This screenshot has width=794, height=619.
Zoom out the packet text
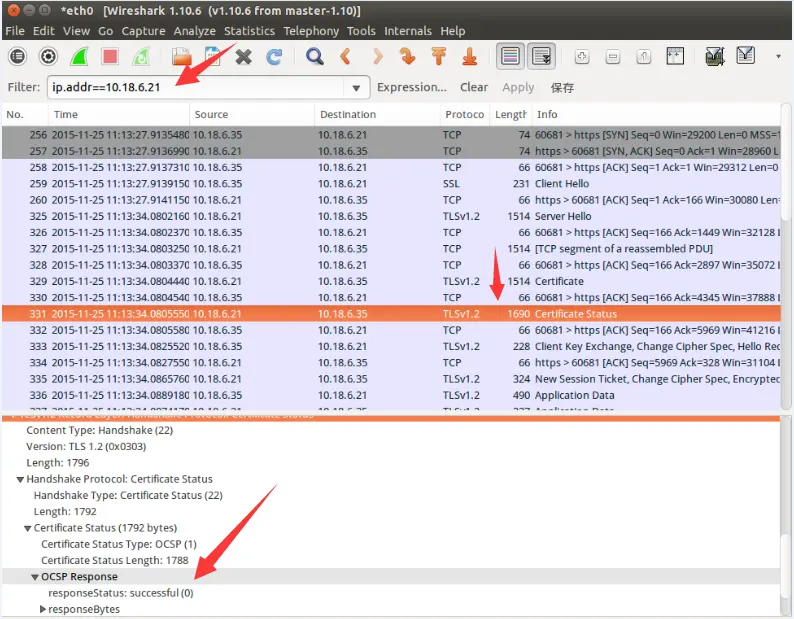tap(613, 56)
